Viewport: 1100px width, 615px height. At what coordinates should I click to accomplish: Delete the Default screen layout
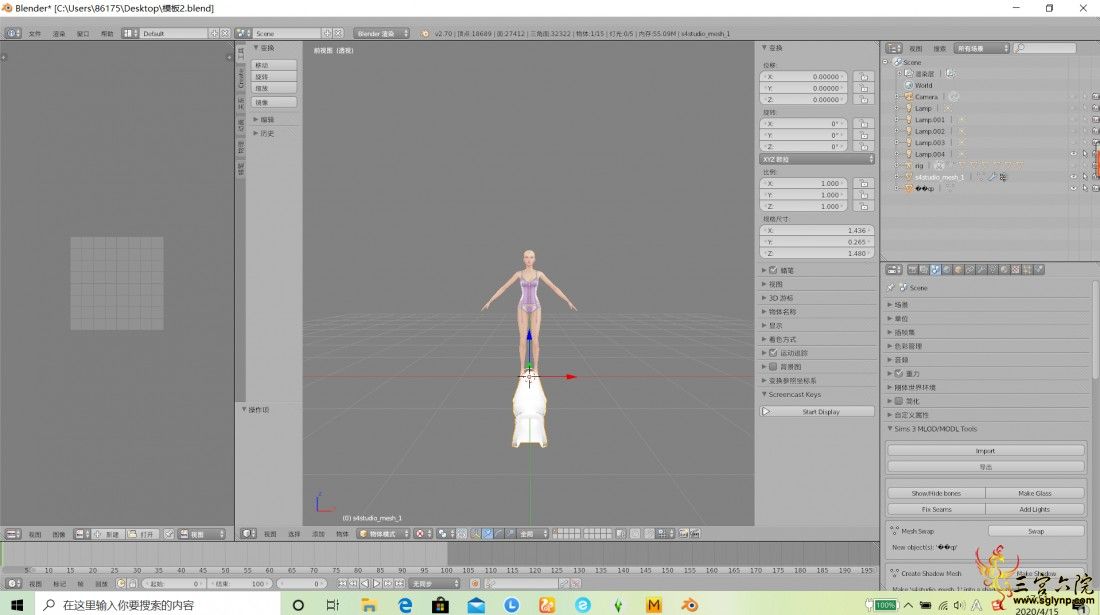pos(225,33)
